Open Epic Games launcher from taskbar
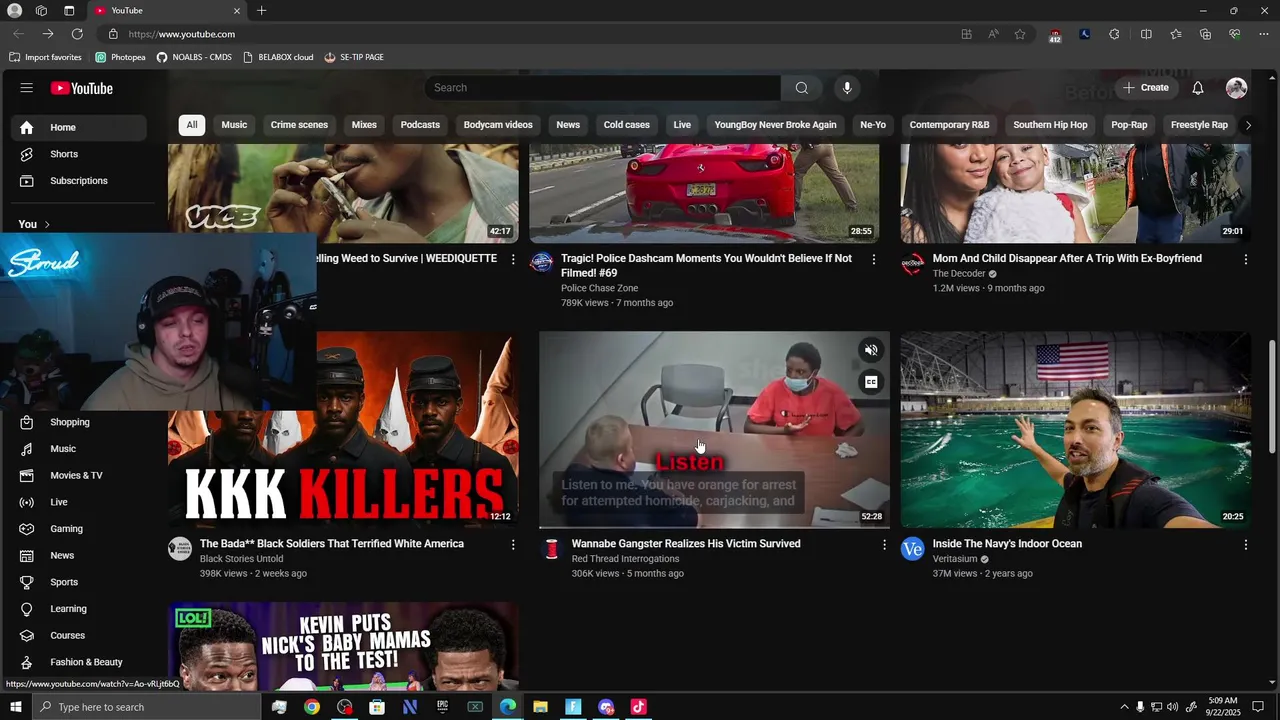The height and width of the screenshot is (720, 1280). [x=442, y=707]
